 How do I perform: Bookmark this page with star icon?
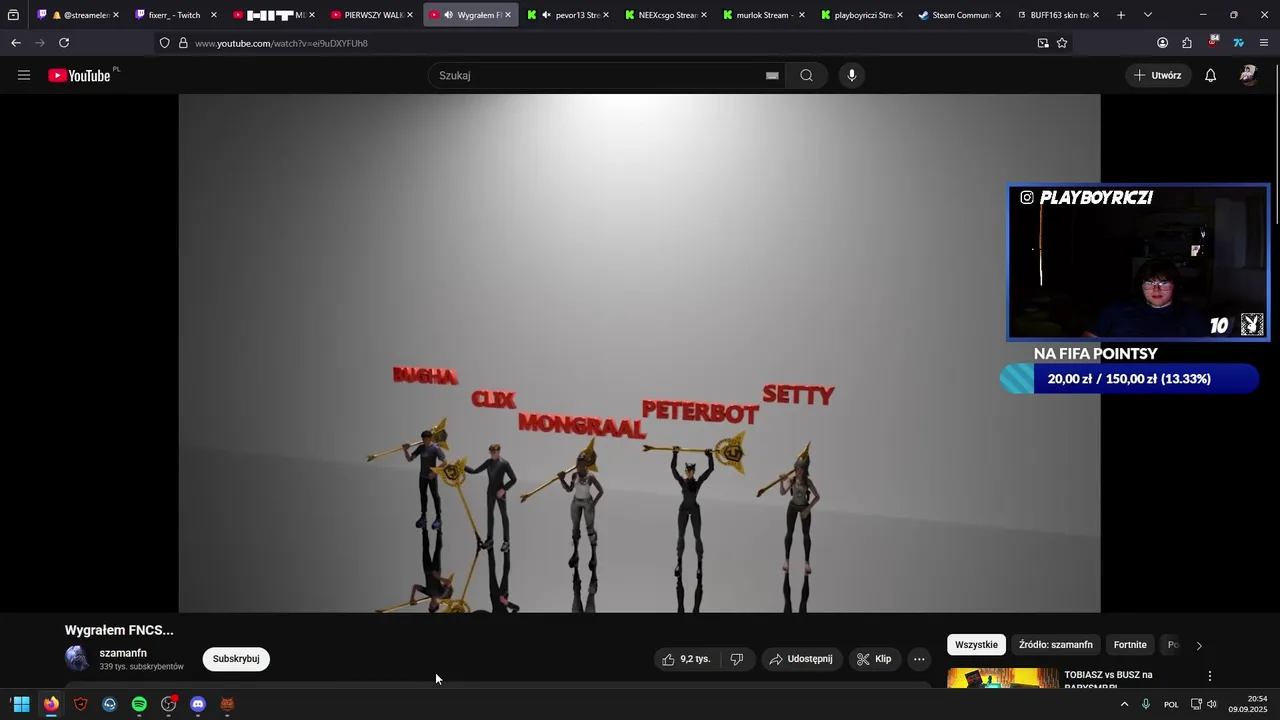tap(1062, 43)
